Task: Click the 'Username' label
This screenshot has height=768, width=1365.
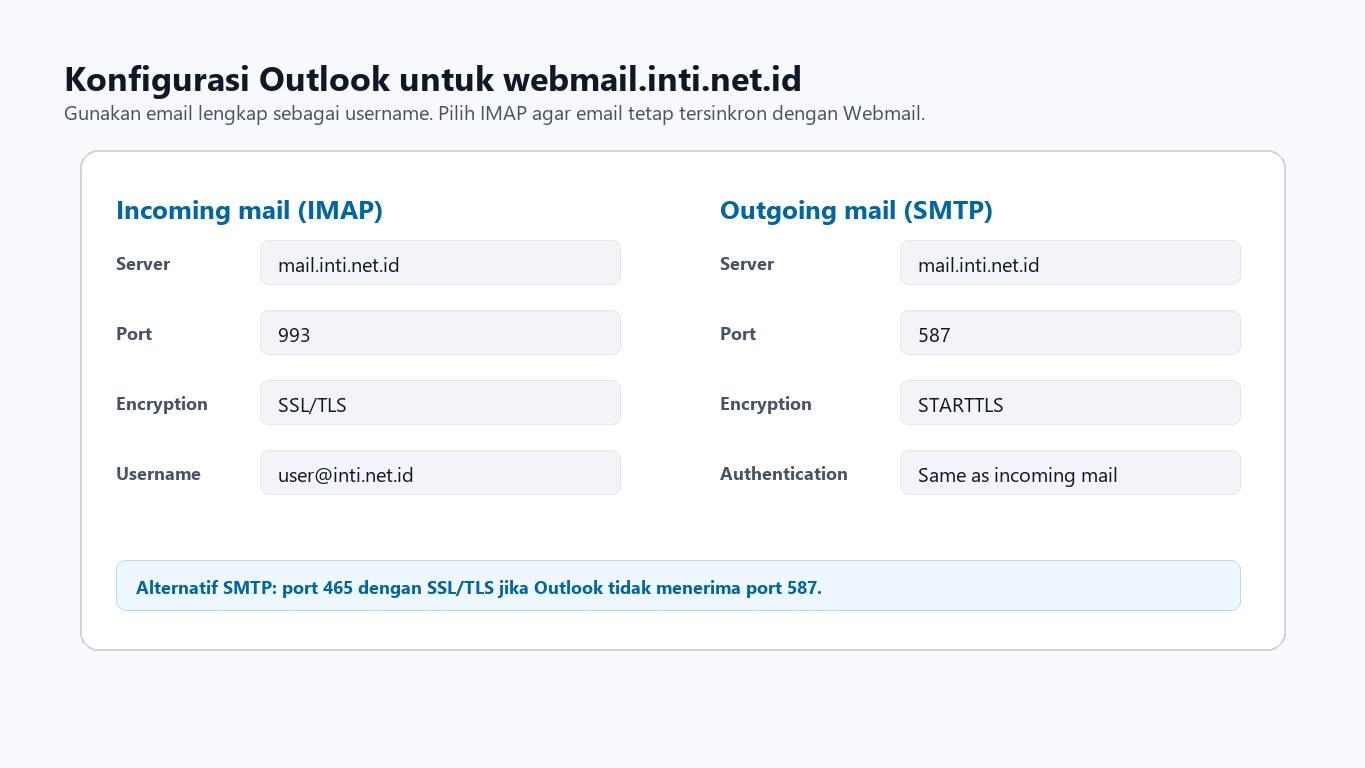Action: point(158,474)
